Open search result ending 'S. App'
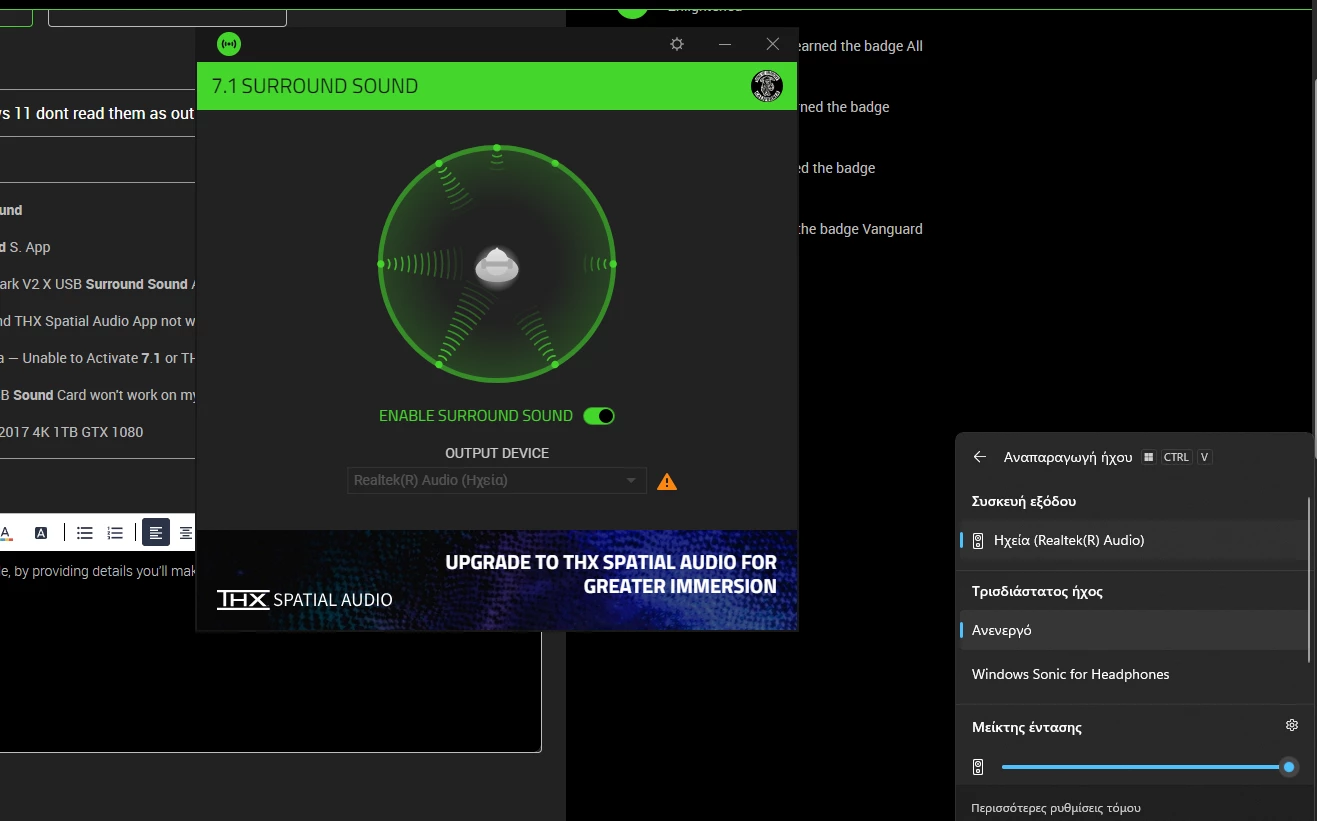 coord(25,247)
